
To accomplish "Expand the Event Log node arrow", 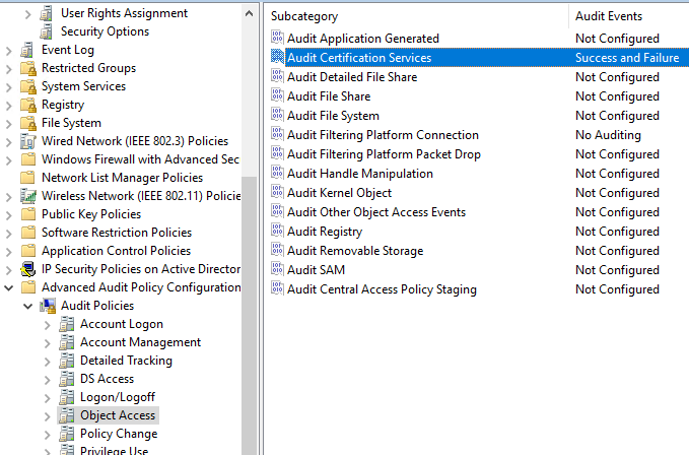I will [x=9, y=50].
